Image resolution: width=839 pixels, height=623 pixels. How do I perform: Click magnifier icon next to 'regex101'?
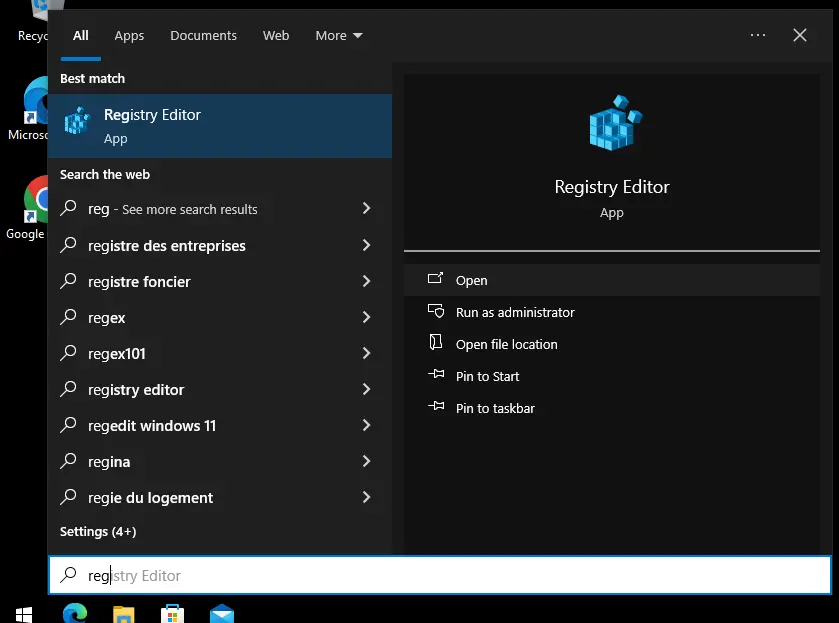click(68, 353)
